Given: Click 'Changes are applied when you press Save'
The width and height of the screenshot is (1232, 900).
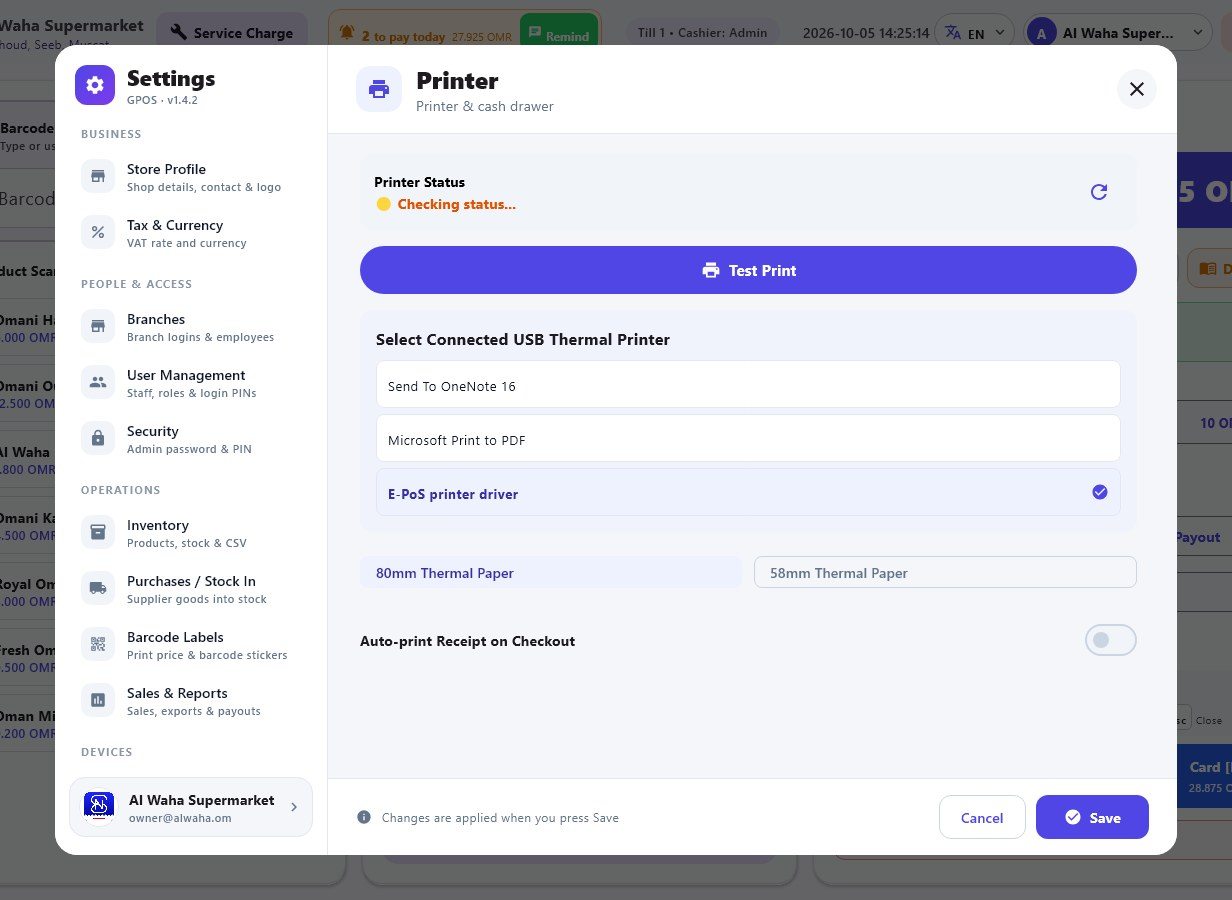Looking at the screenshot, I should [x=500, y=818].
